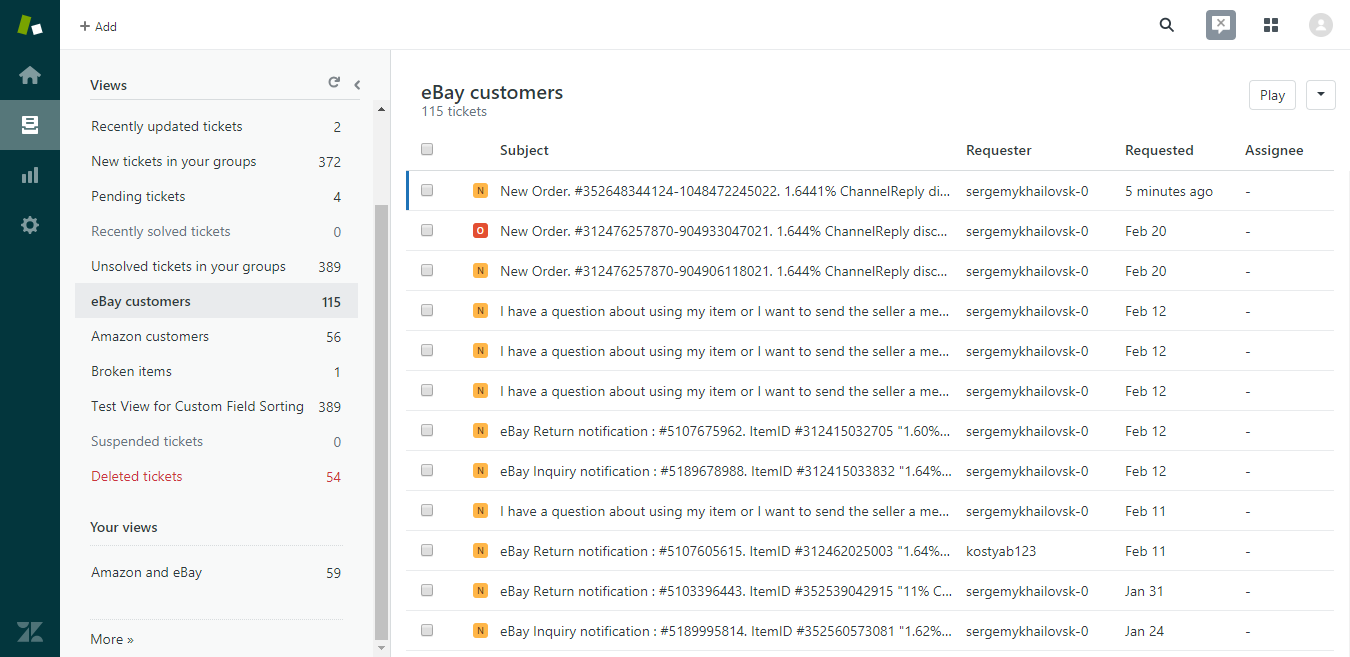Check the order #312476257870-904933047021 checkbox
The width and height of the screenshot is (1350, 657).
click(427, 230)
